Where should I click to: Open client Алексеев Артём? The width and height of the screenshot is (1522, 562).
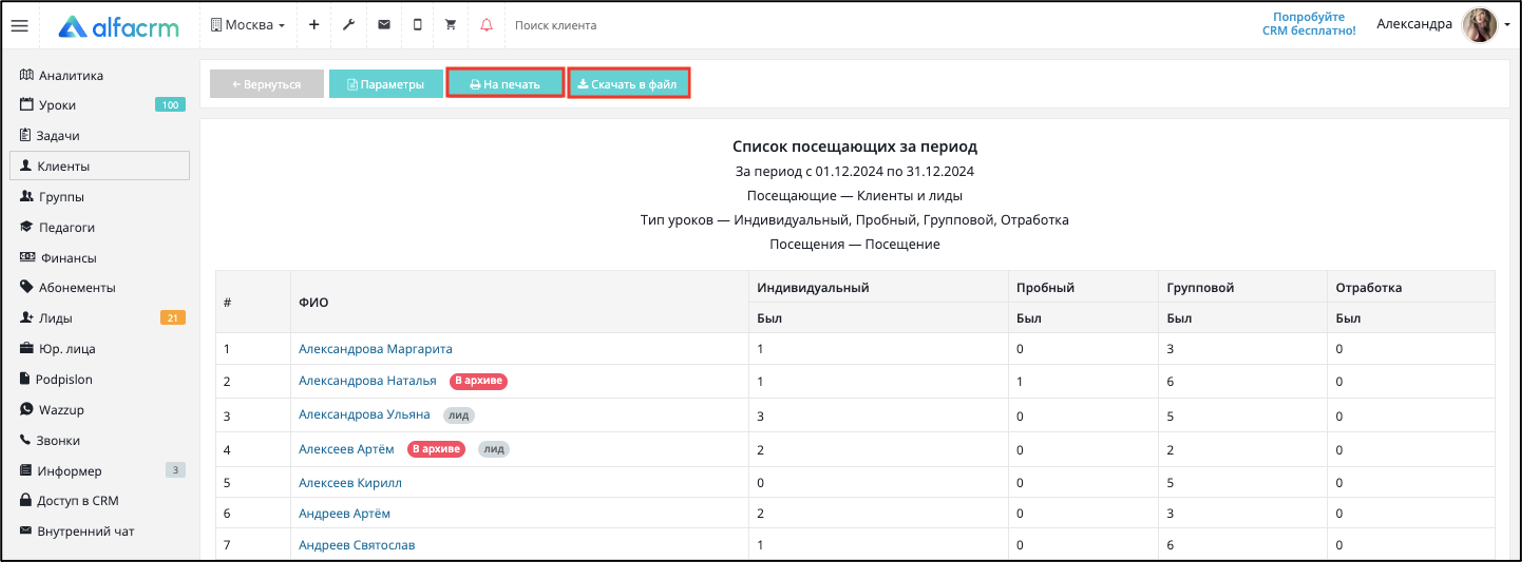coord(347,449)
